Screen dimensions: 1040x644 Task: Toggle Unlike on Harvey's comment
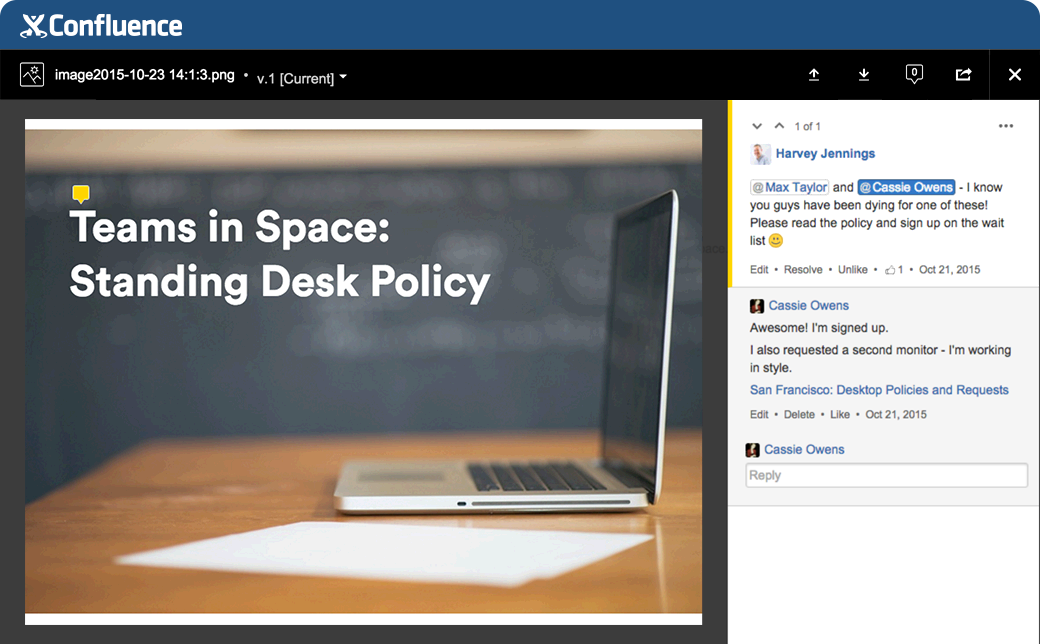(x=852, y=270)
